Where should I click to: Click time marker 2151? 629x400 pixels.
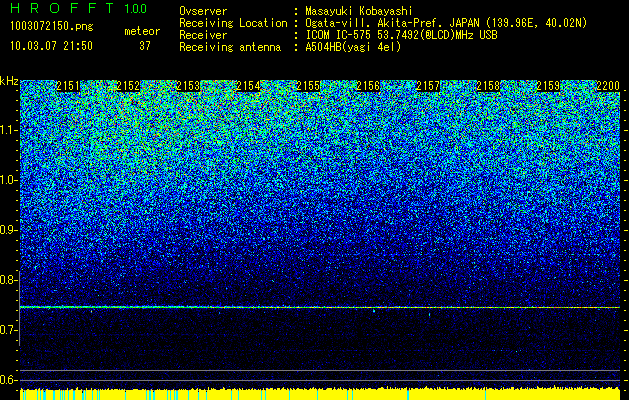pos(68,86)
